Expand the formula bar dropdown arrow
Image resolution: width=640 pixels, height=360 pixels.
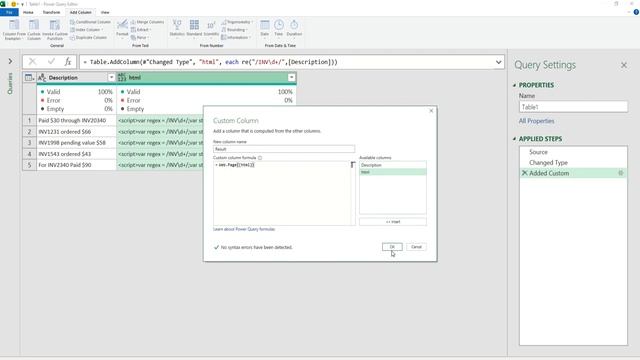[498, 62]
